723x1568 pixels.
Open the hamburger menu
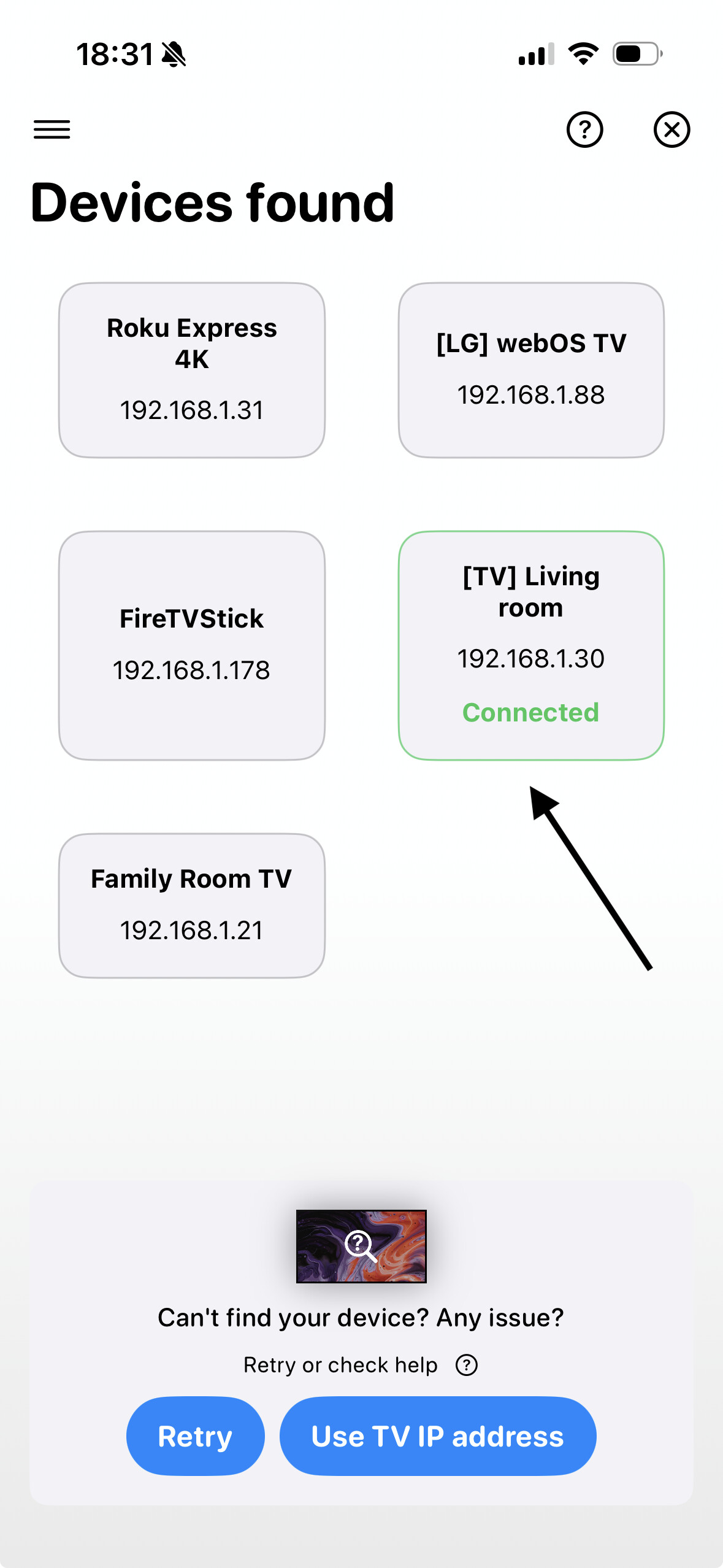(52, 129)
